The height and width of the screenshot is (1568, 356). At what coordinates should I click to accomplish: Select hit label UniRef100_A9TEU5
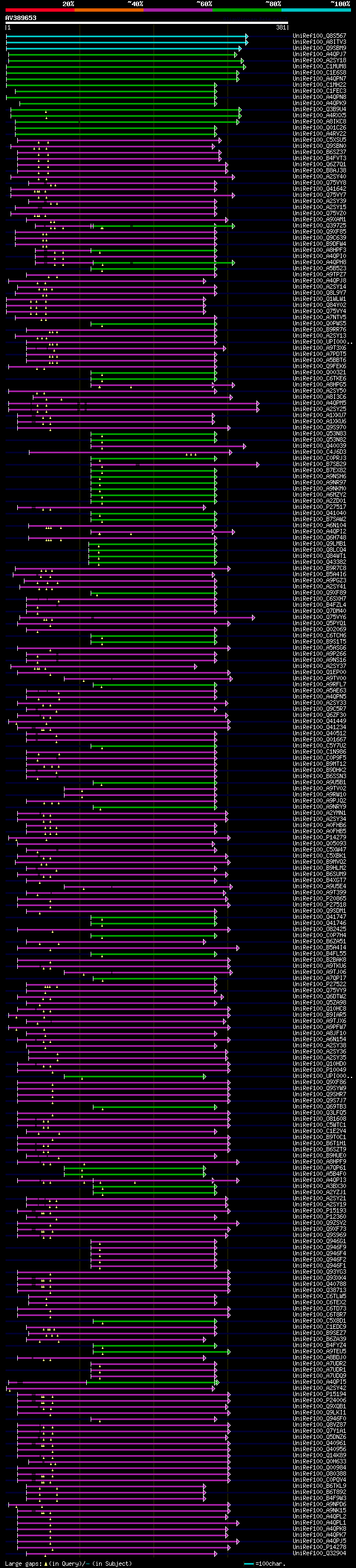click(x=319, y=1351)
